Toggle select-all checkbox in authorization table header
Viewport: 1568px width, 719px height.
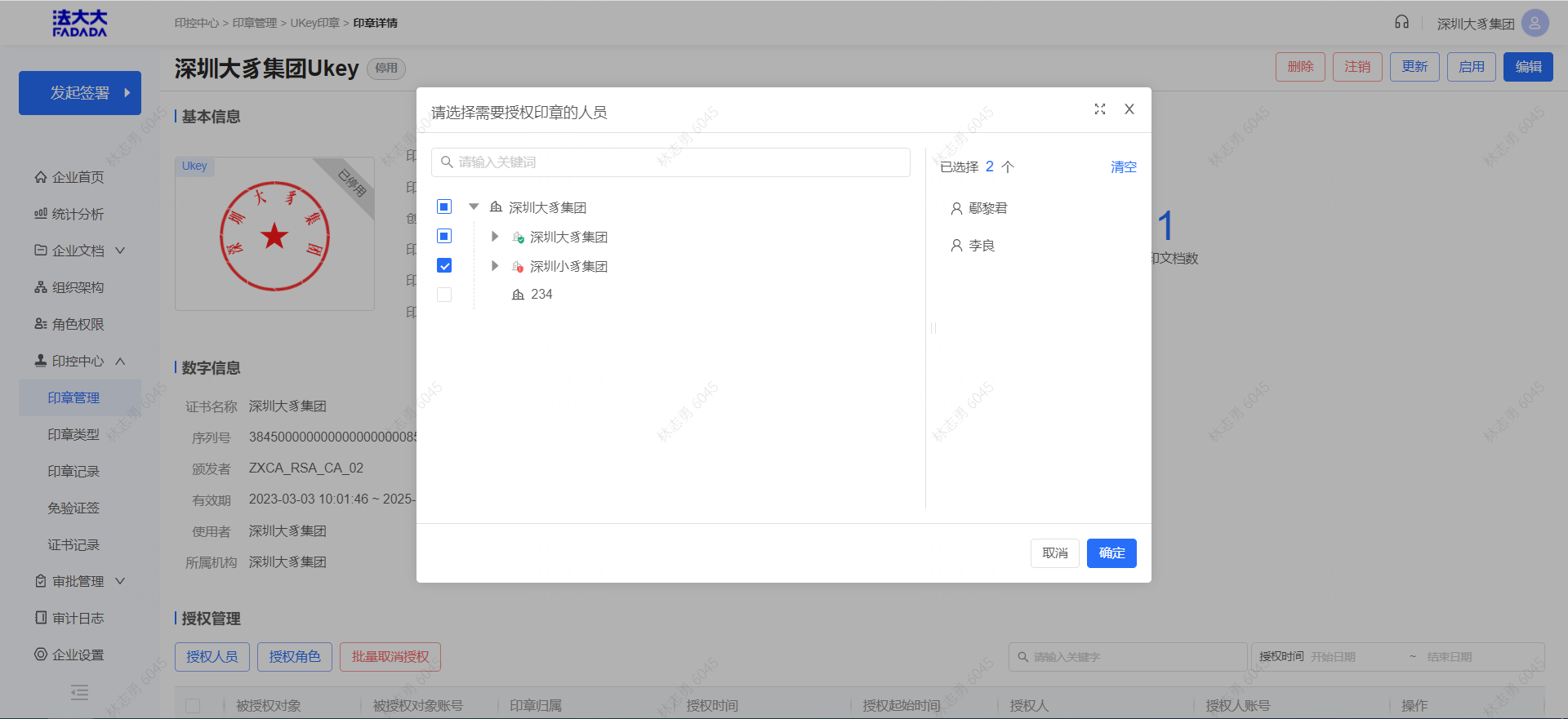click(x=193, y=705)
